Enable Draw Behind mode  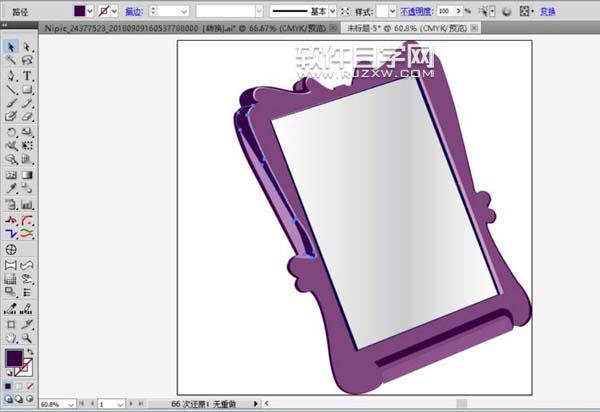click(x=19, y=399)
